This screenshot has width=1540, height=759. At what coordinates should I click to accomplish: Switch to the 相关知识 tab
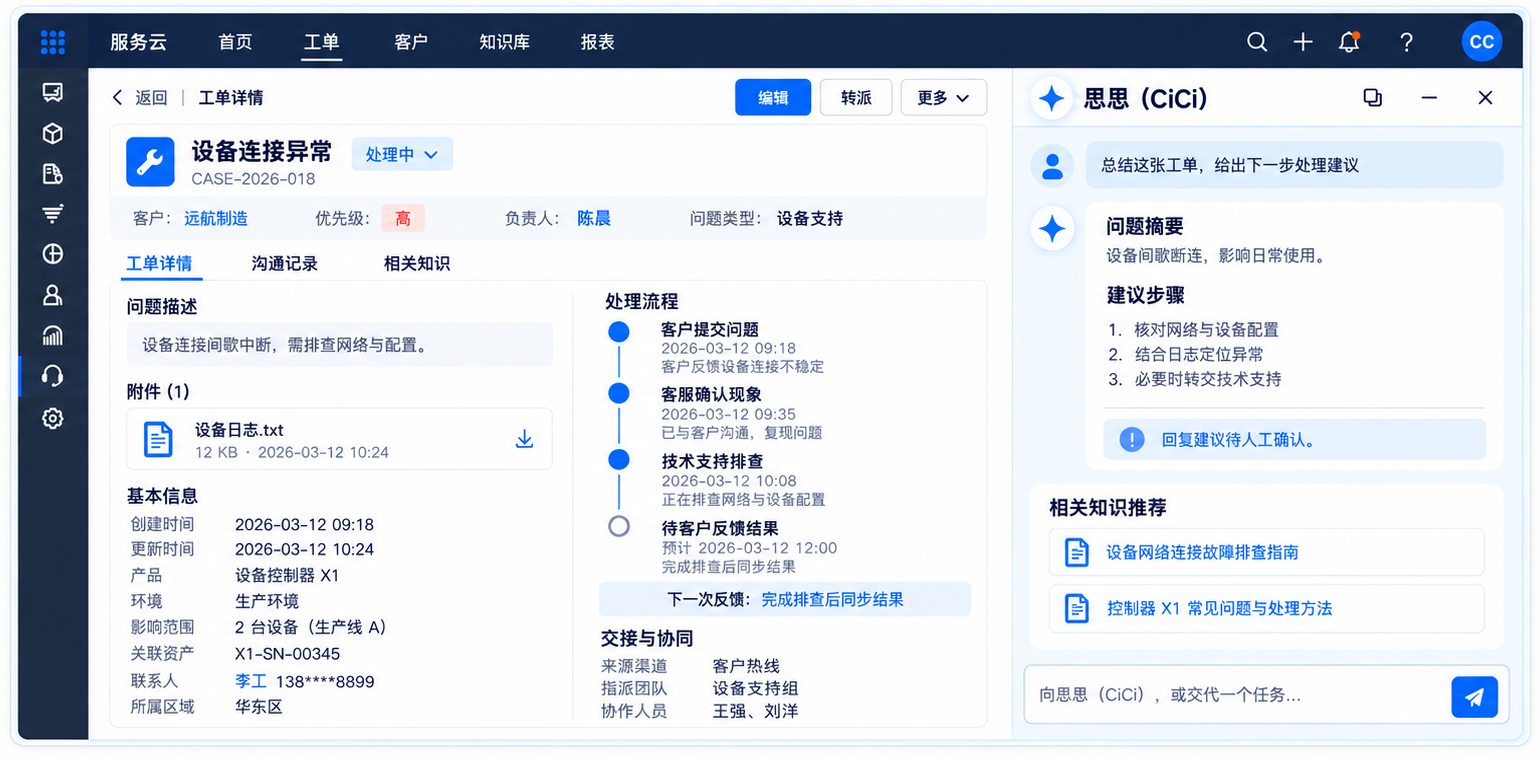pos(417,264)
